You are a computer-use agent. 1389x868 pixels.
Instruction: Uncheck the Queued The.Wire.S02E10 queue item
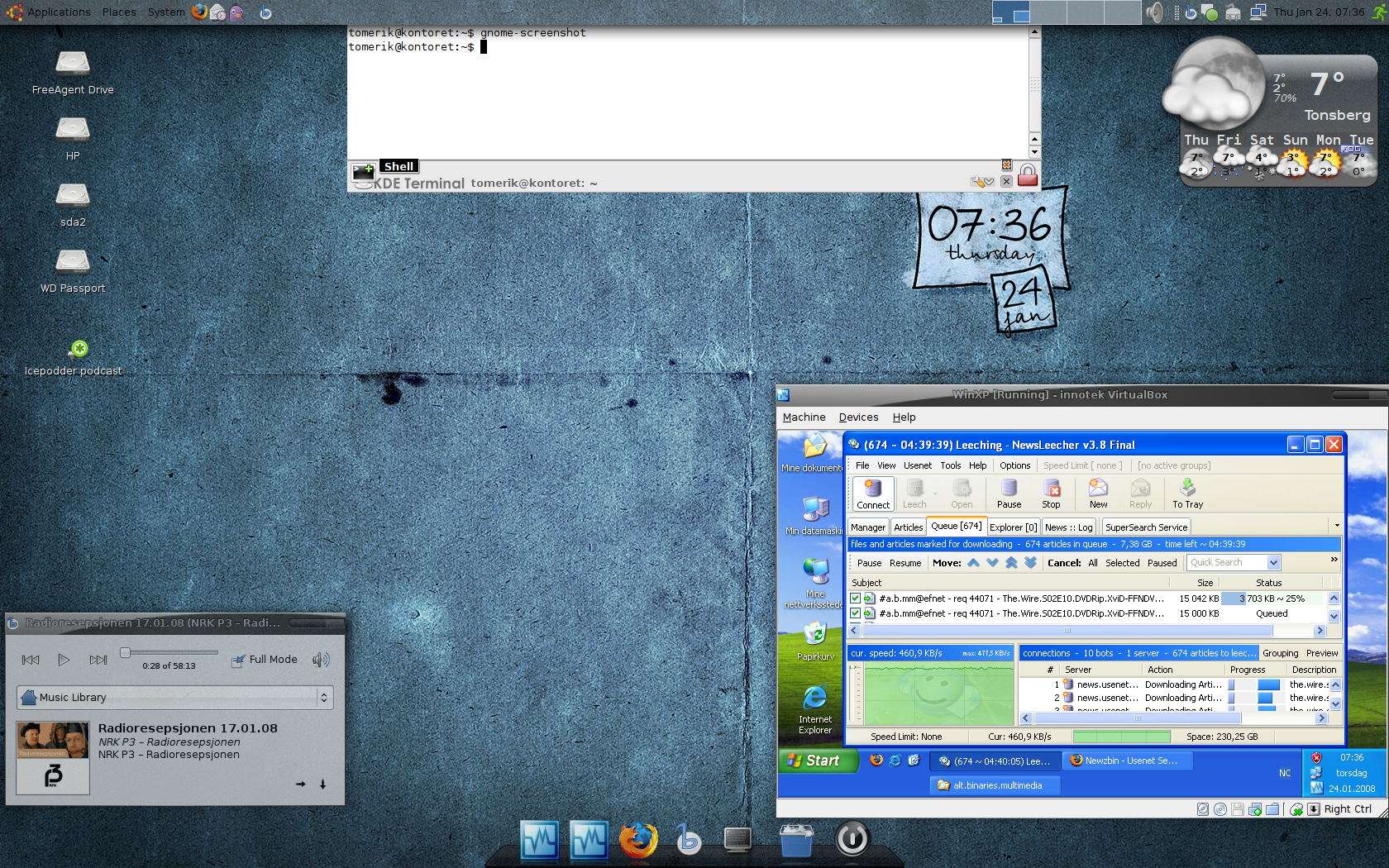coord(855,613)
